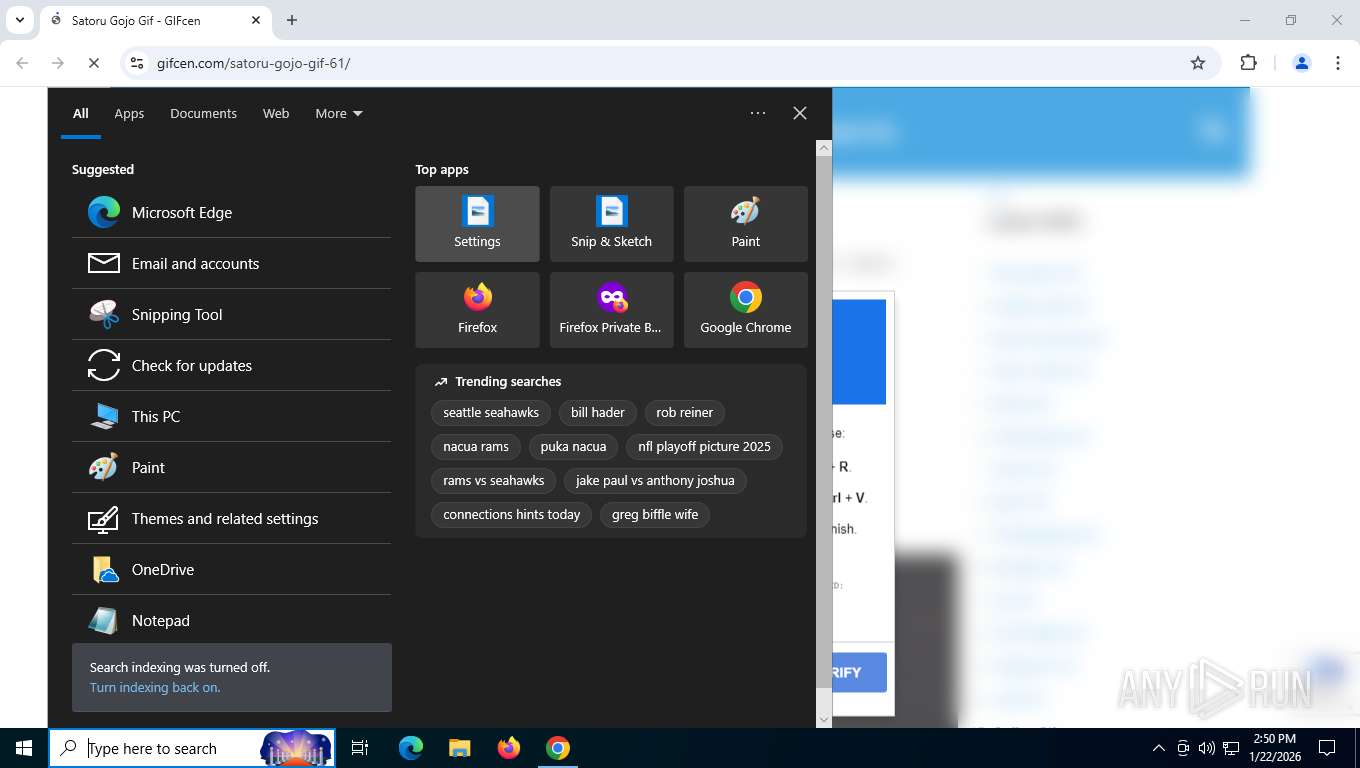Select the All search filter tab
The height and width of the screenshot is (768, 1360).
point(81,113)
